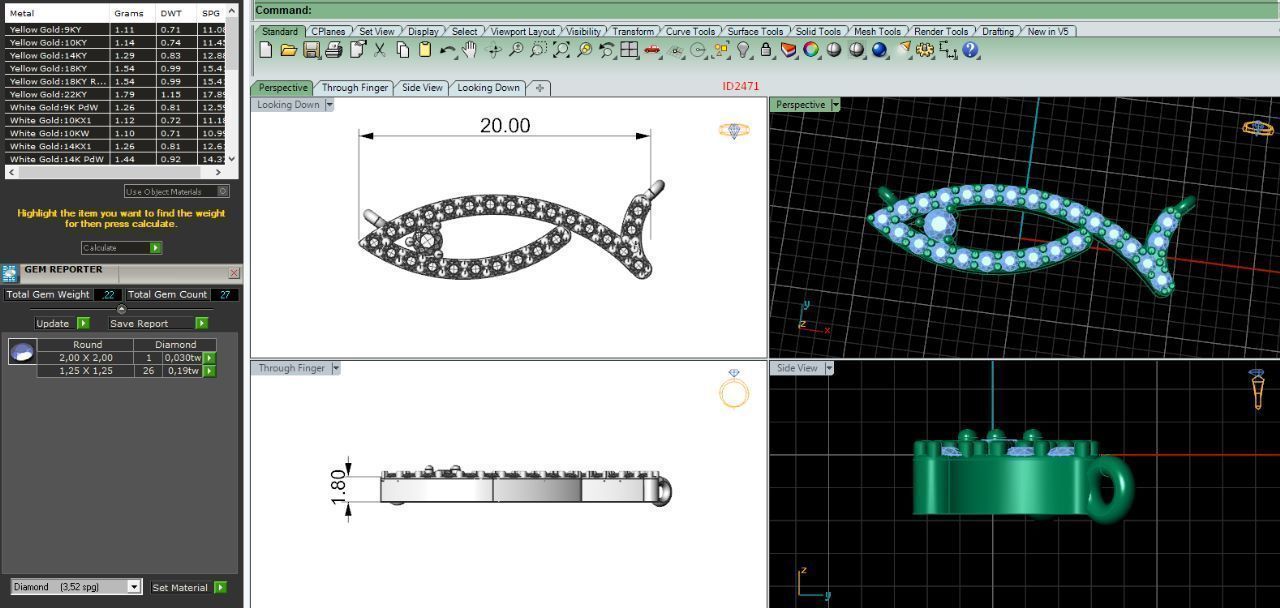Viewport: 1280px width, 608px height.
Task: Click the red car set-view icon
Action: [x=651, y=49]
